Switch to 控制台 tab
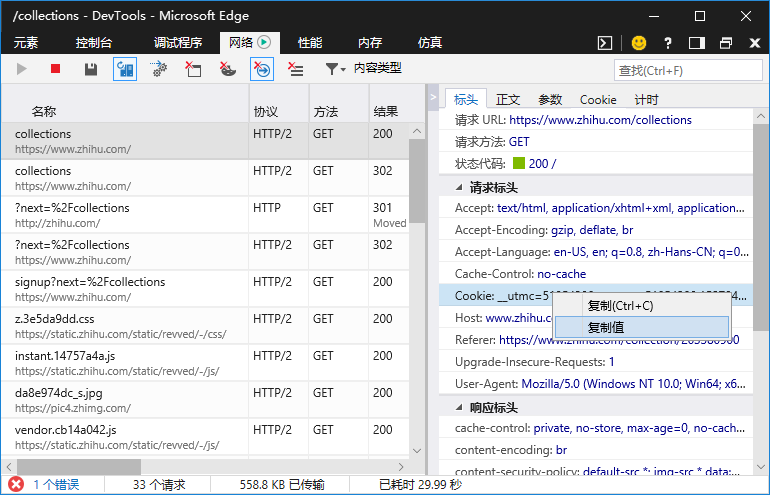The height and width of the screenshot is (495, 770). point(94,43)
